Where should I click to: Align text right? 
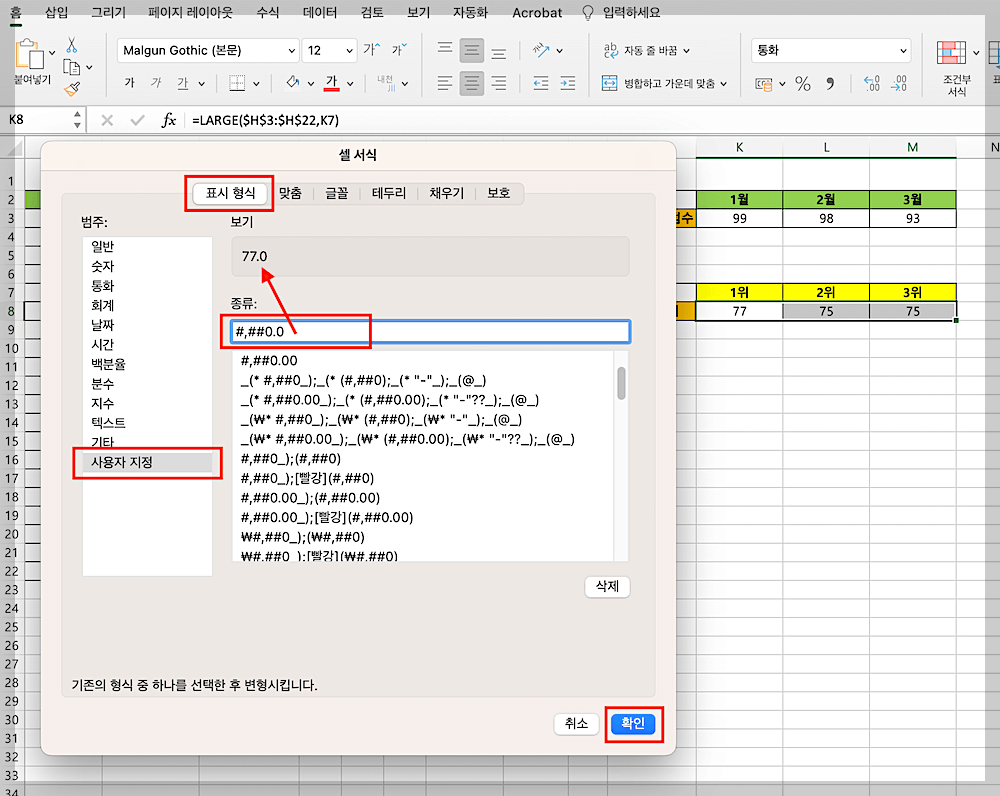pyautogui.click(x=499, y=83)
